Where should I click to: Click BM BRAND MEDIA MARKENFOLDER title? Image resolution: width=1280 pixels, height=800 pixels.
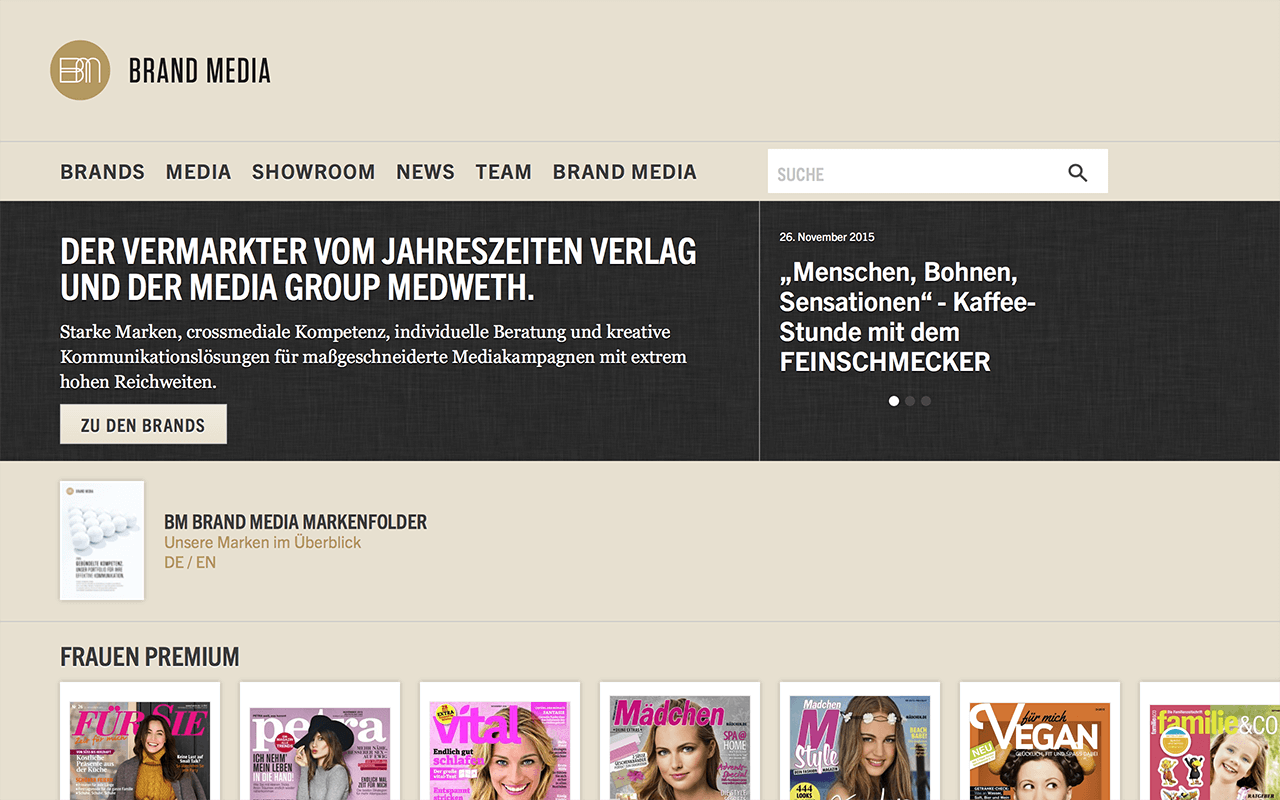(x=295, y=522)
